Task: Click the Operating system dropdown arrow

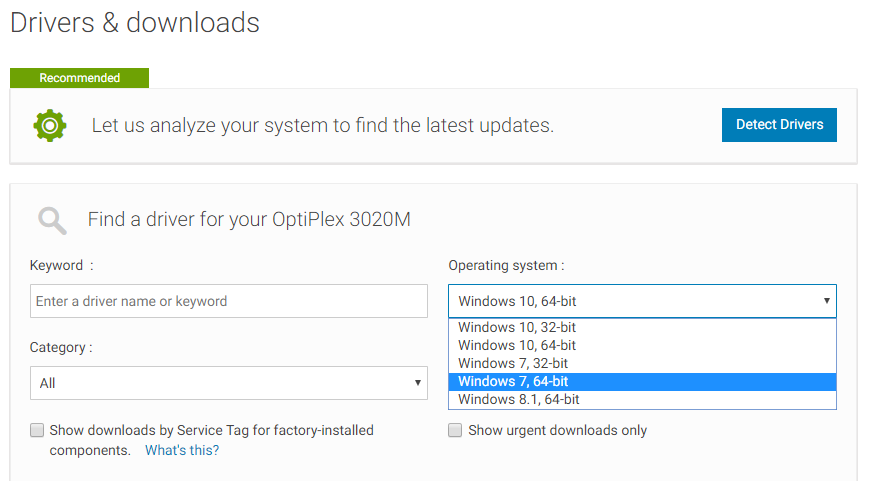Action: 826,301
